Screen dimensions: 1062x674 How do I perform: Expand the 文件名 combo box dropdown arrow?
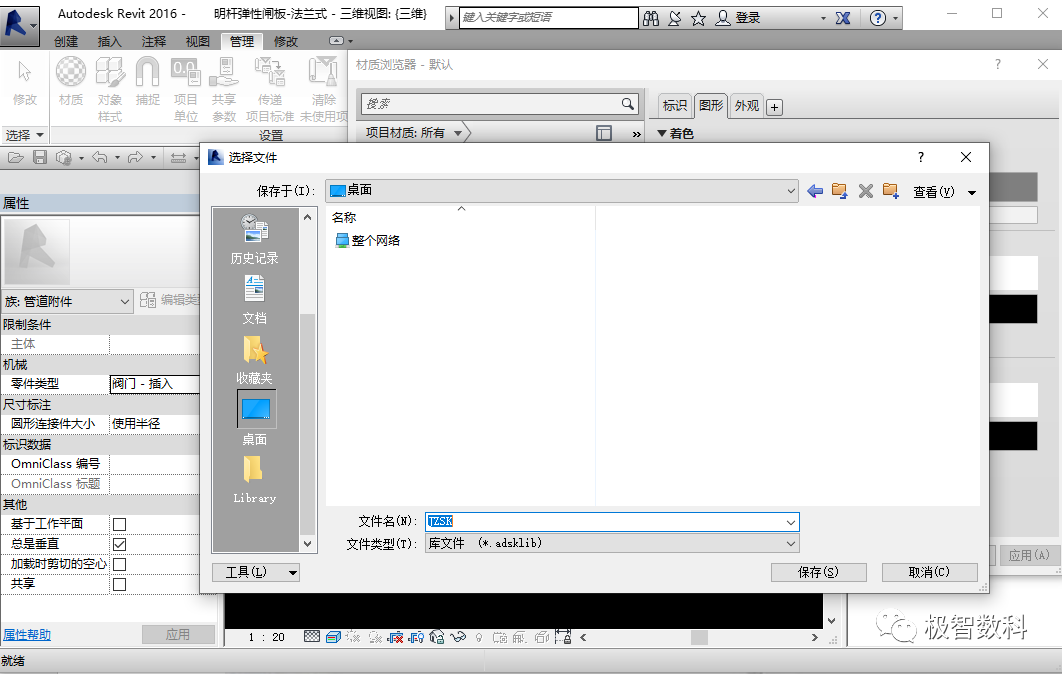coord(790,522)
